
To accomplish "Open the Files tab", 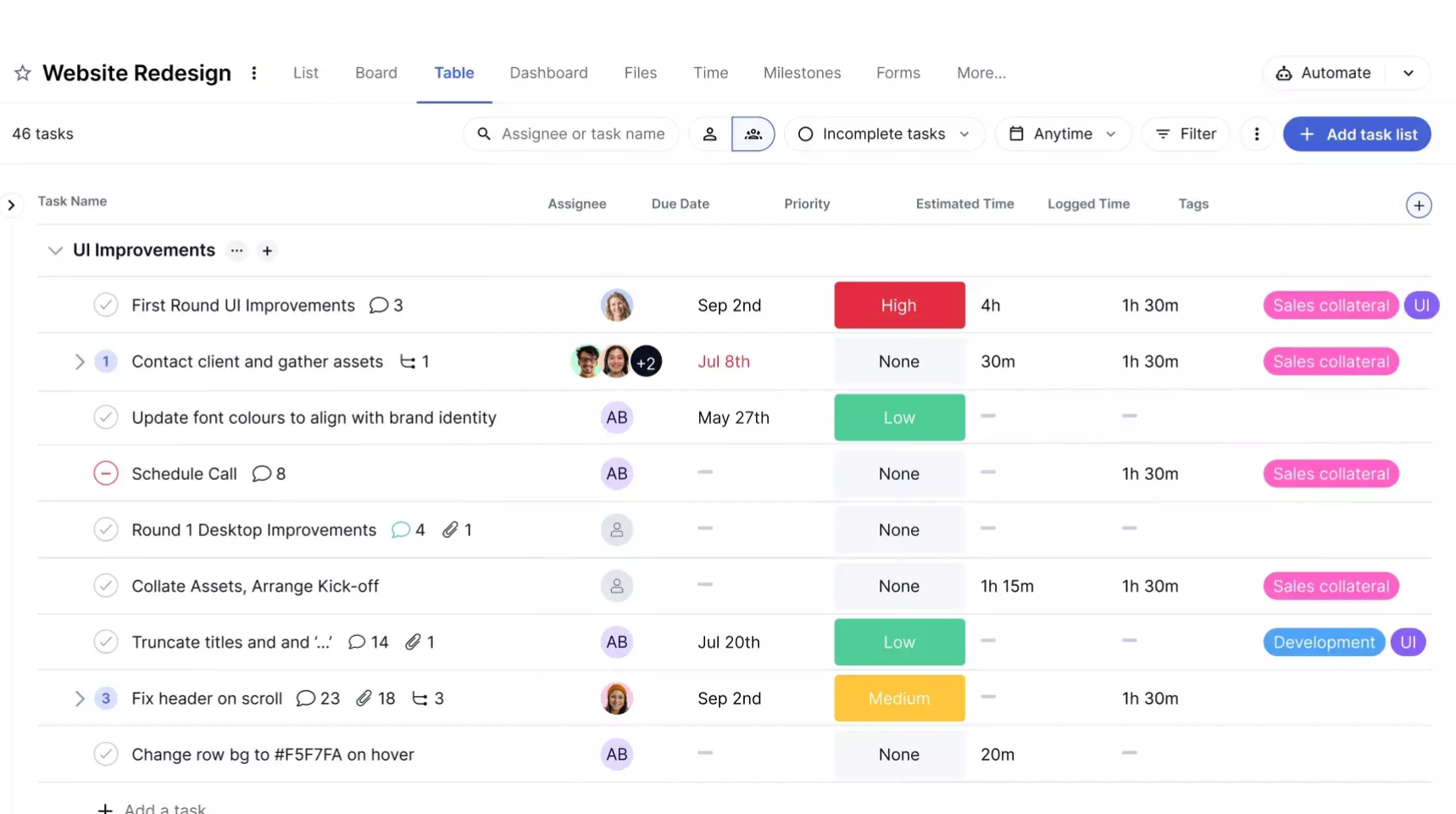I will click(641, 73).
